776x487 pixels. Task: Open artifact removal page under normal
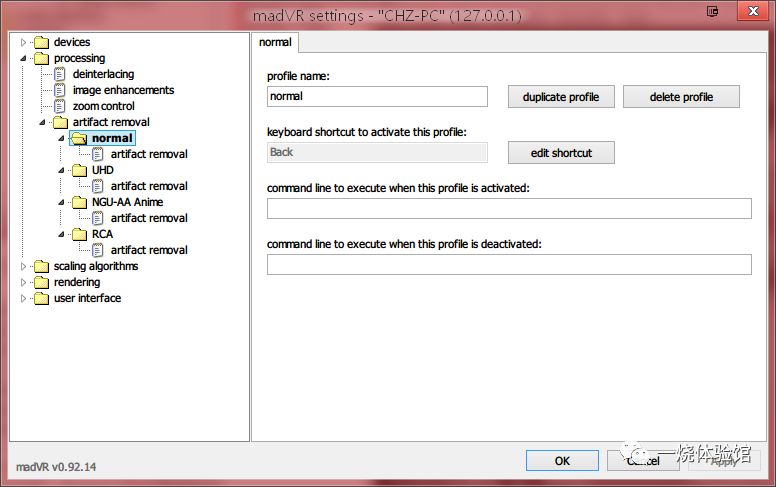click(x=149, y=154)
